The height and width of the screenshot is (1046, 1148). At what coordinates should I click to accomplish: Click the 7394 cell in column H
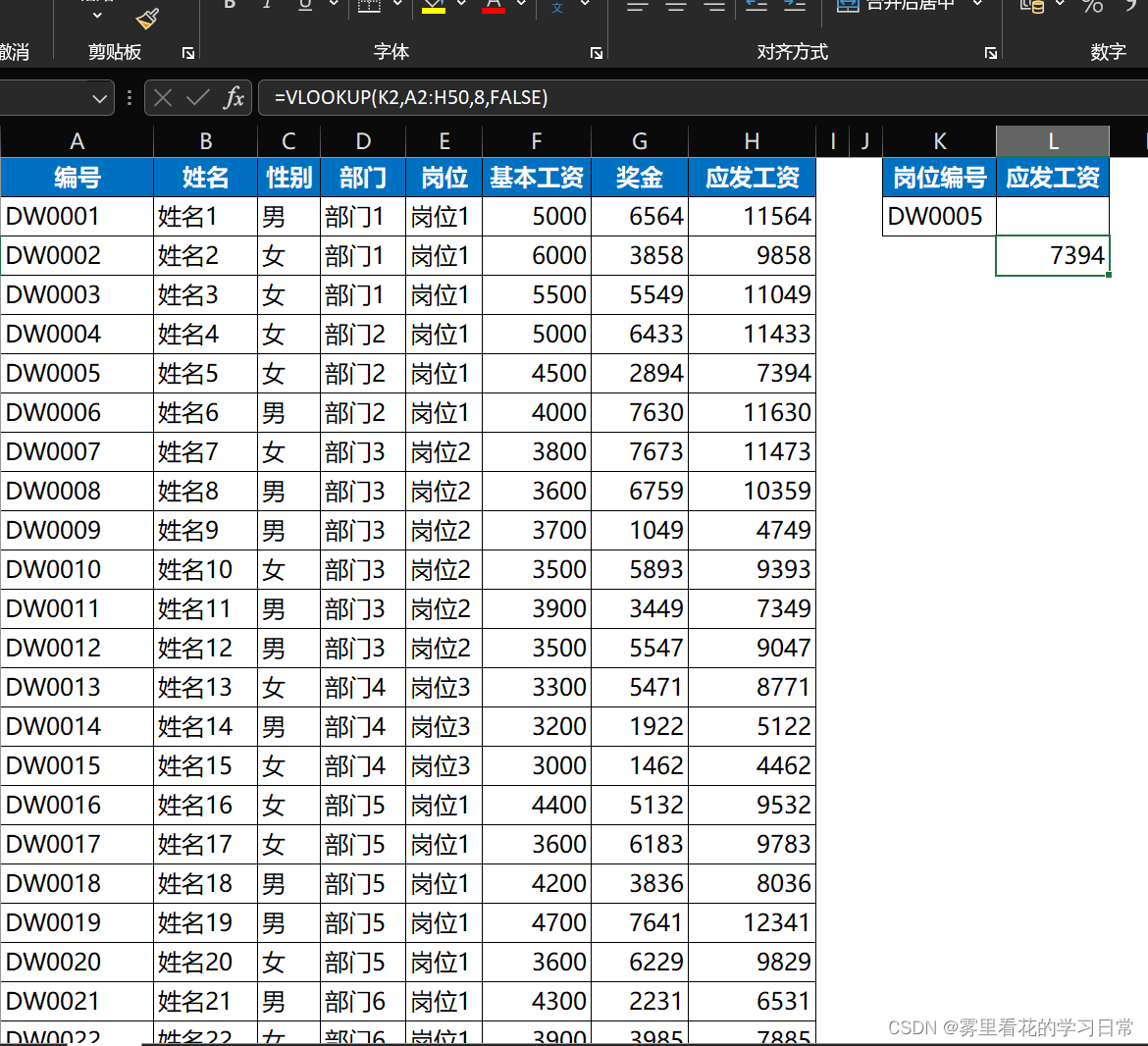point(752,373)
